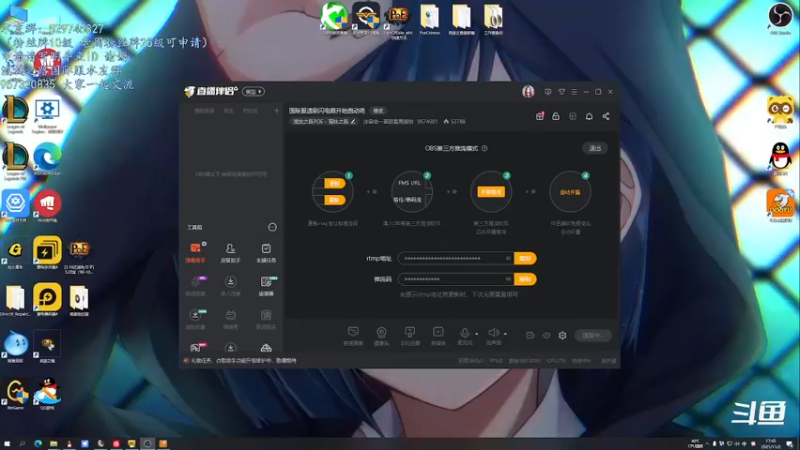Expand speaker options arrow
Screen dimensions: 800x450
tap(505, 334)
